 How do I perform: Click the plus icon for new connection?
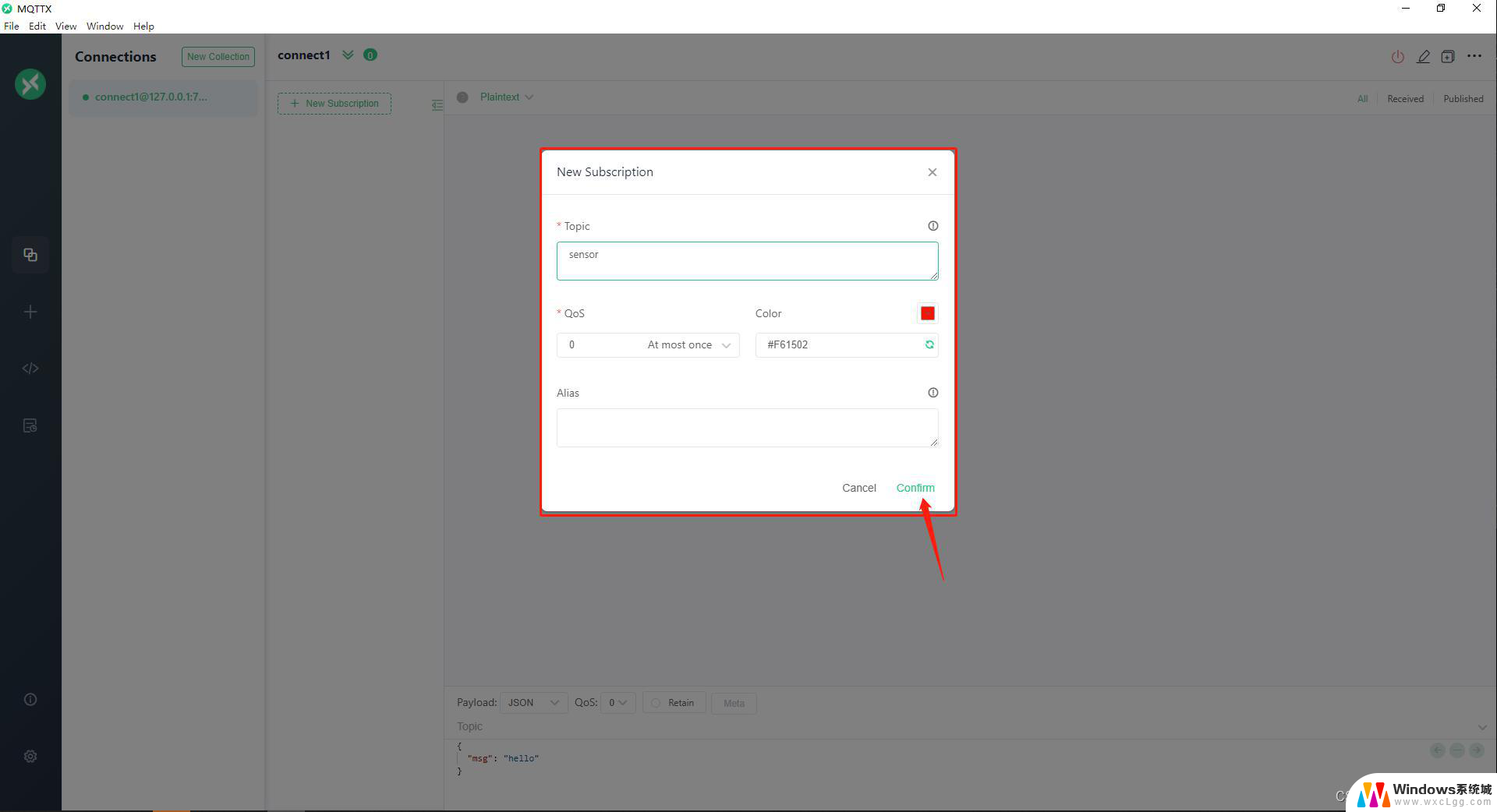pyautogui.click(x=30, y=312)
